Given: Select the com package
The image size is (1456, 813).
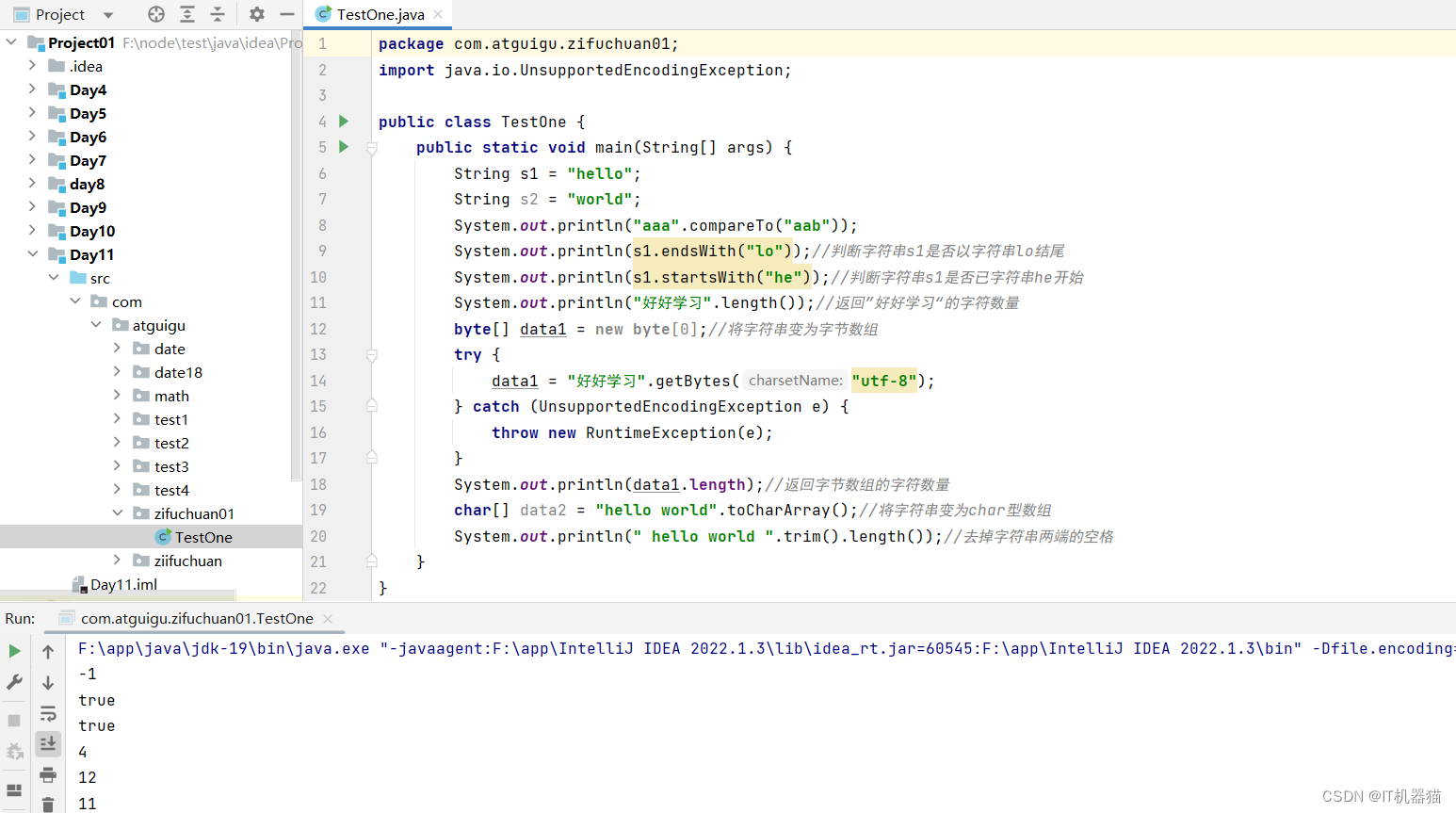Looking at the screenshot, I should point(126,301).
